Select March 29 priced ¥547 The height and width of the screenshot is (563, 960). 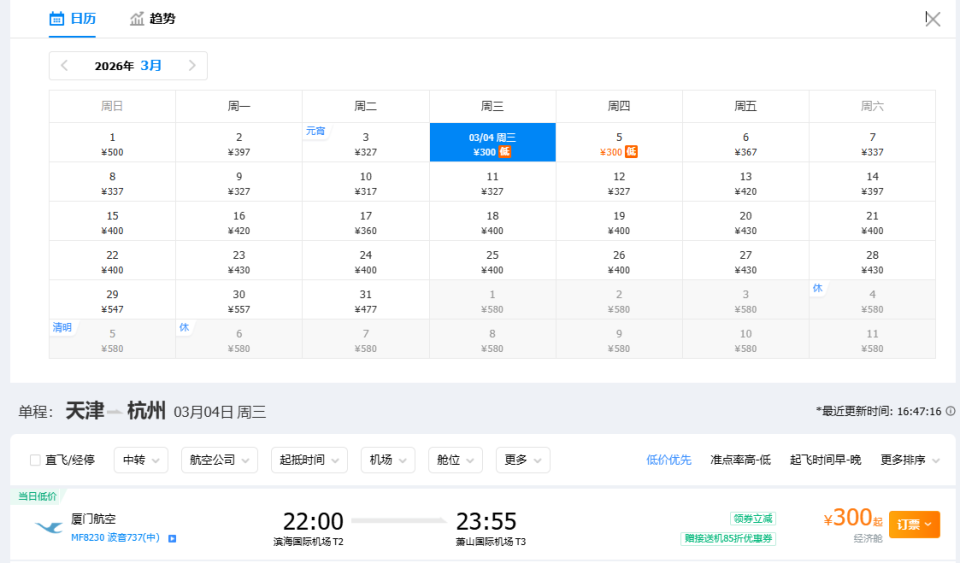pos(112,300)
